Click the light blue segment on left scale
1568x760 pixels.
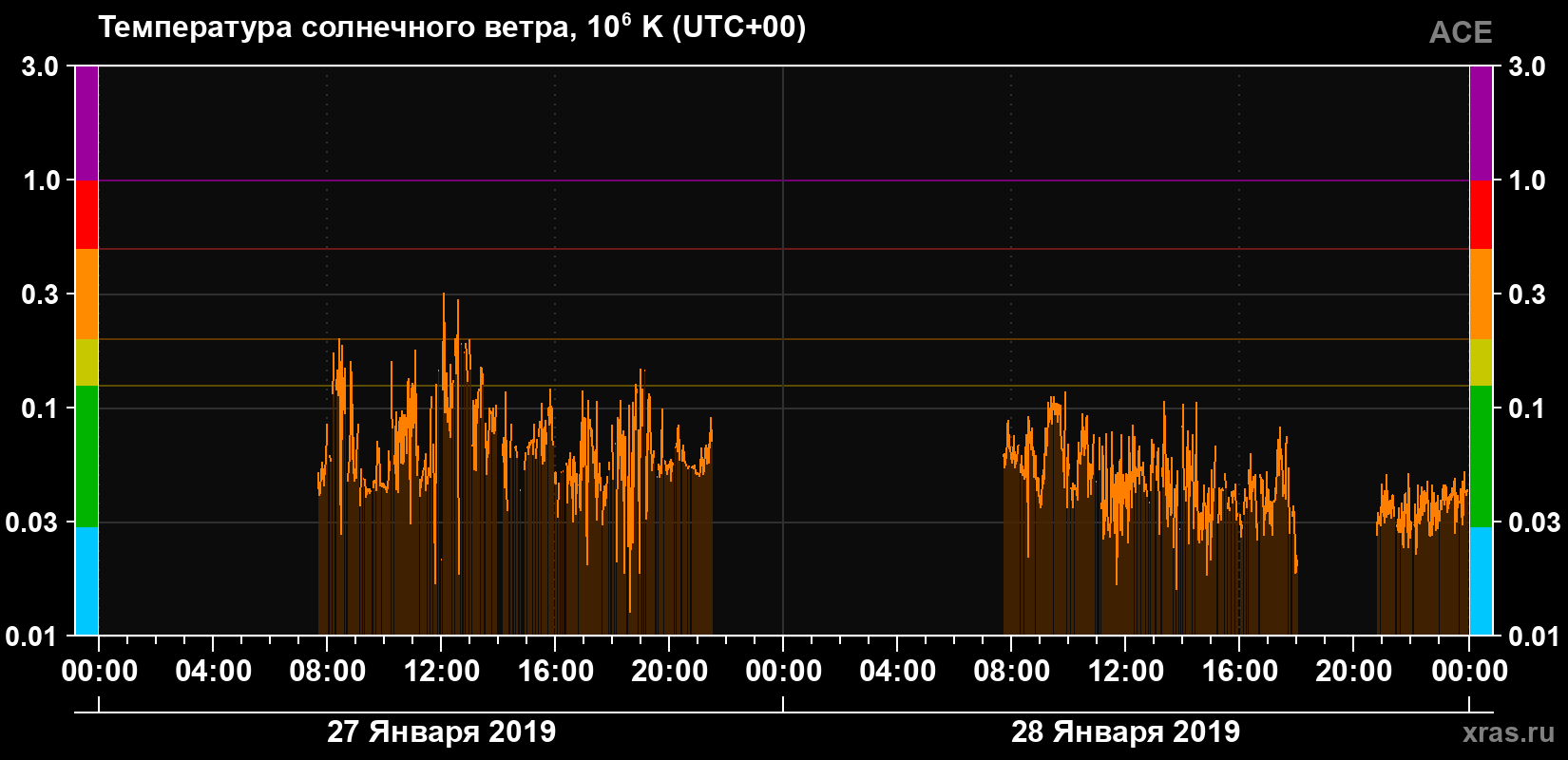pyautogui.click(x=86, y=581)
